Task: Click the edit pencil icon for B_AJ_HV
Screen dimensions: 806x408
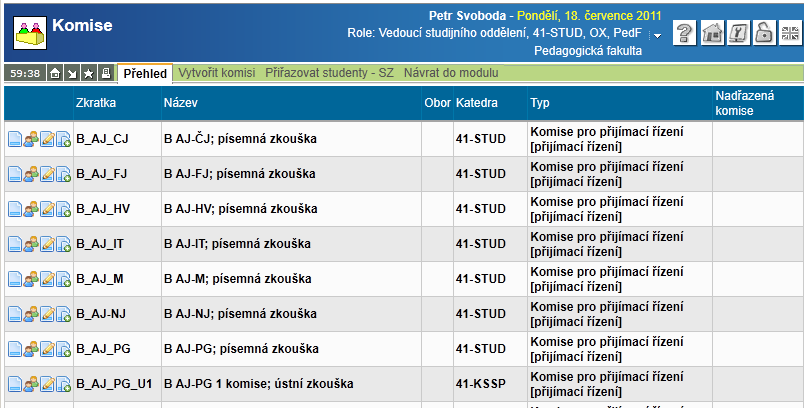Action: coord(47,209)
